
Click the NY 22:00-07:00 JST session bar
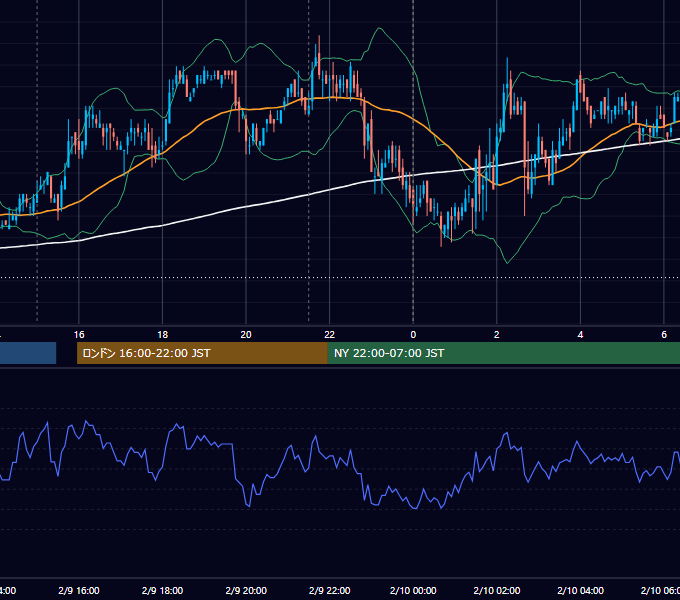pos(503,353)
